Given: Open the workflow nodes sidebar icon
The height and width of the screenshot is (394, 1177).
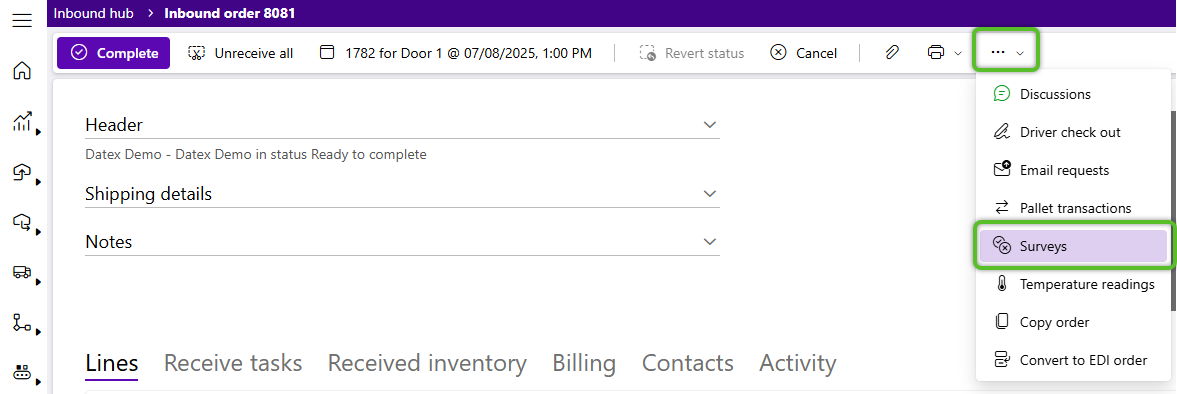Looking at the screenshot, I should [x=23, y=323].
